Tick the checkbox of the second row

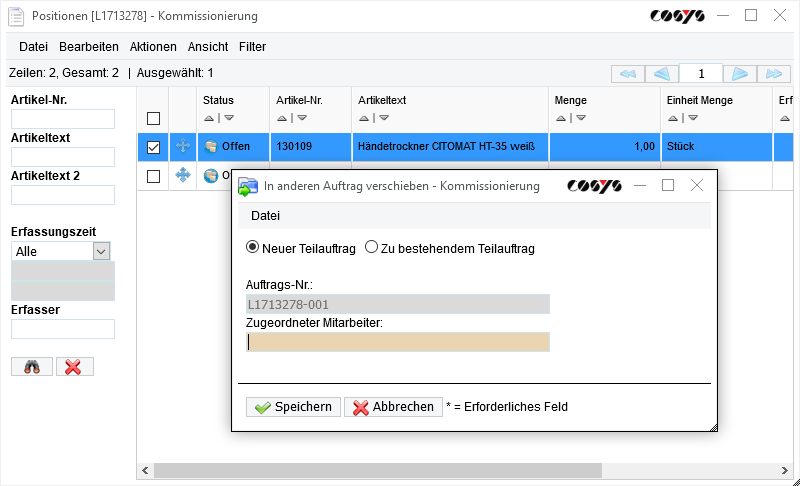coord(153,176)
